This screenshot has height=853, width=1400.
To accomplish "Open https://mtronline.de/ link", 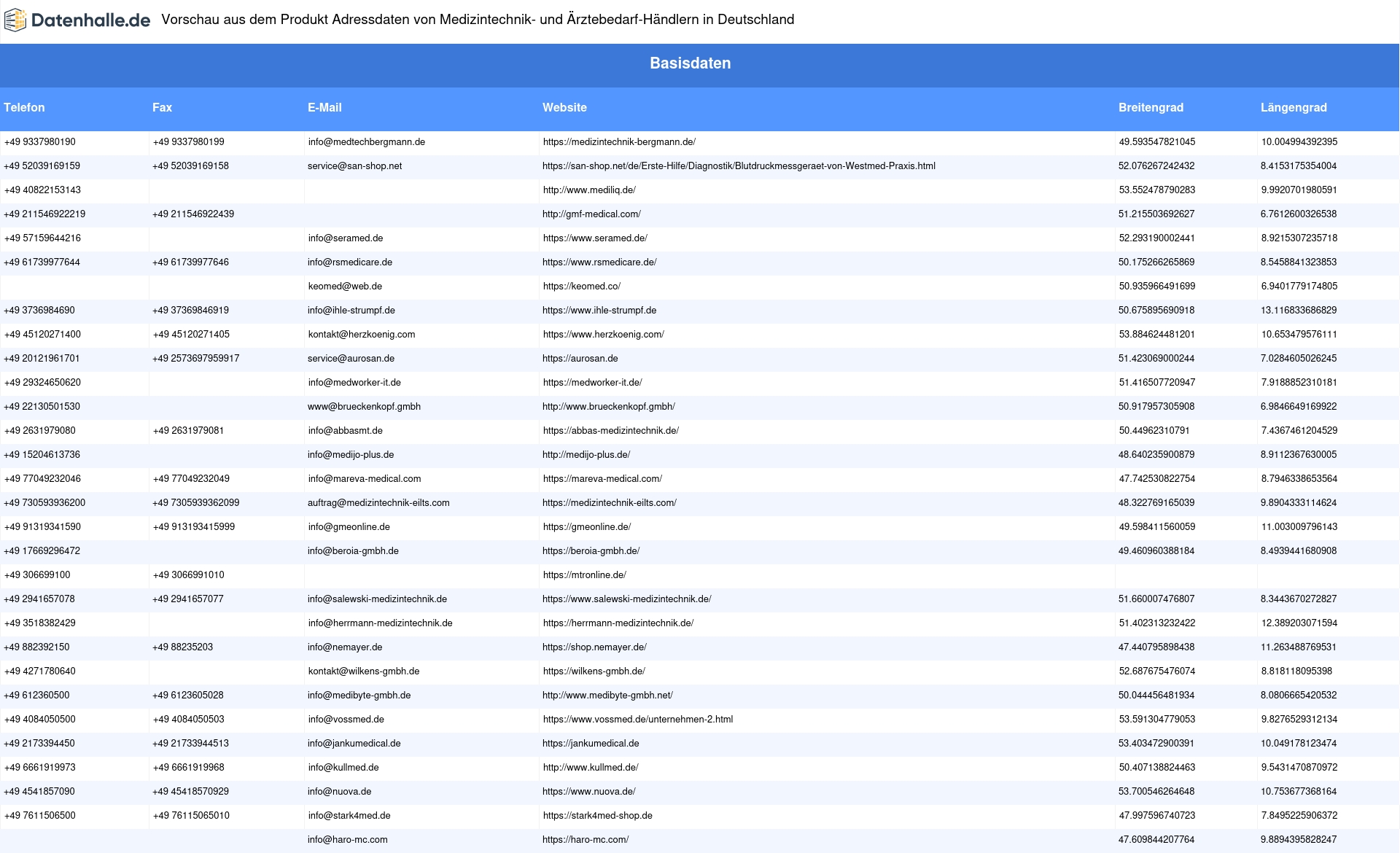I will pos(585,575).
